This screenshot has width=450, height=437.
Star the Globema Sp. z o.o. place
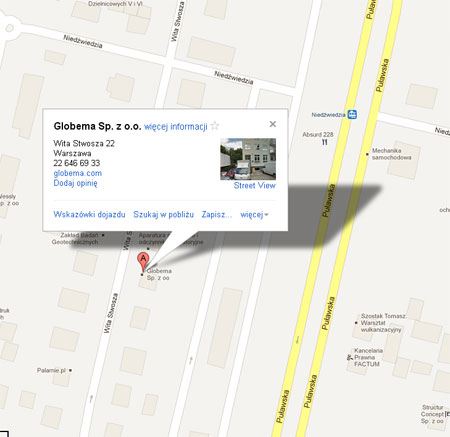pos(215,126)
